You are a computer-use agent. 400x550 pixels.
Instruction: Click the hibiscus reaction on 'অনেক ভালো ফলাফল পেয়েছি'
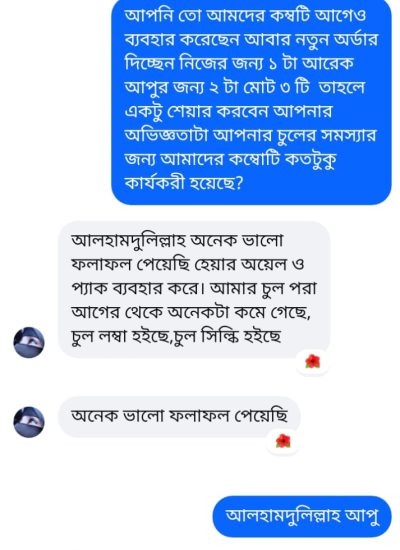(283, 441)
